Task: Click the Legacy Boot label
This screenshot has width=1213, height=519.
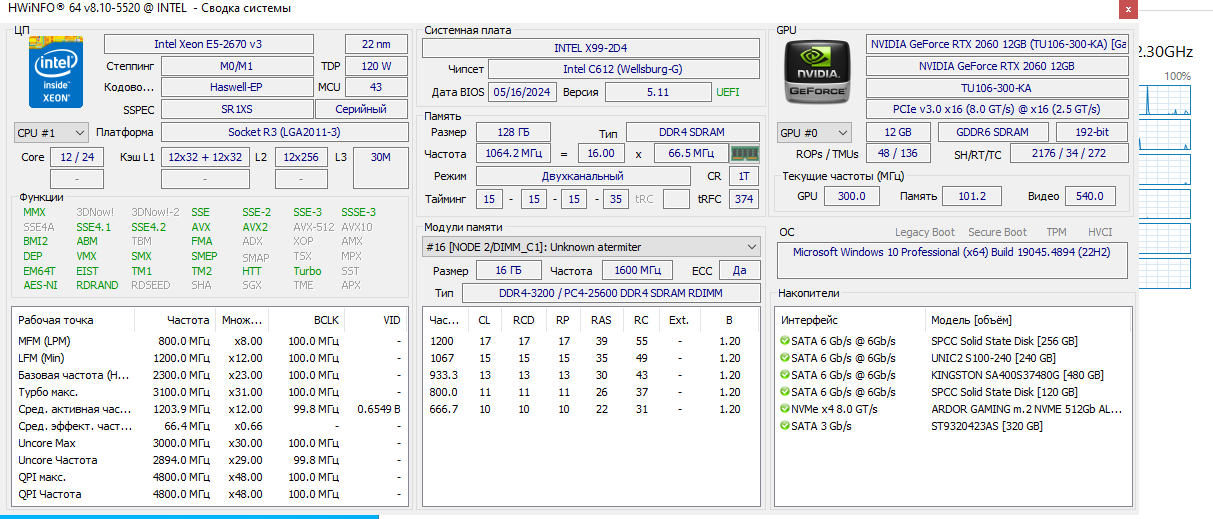Action: 925,232
